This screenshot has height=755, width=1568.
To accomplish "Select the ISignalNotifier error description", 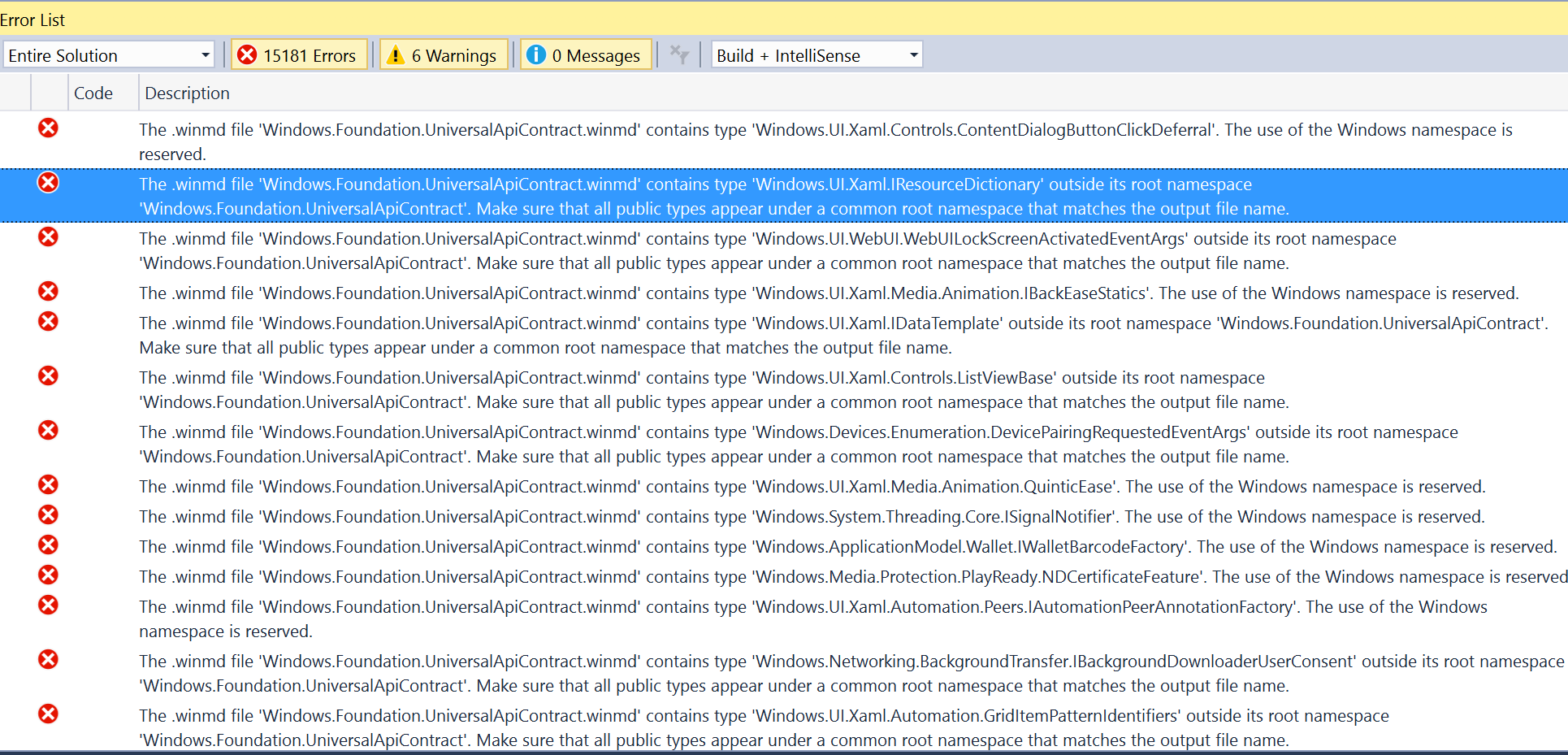I will click(x=812, y=516).
